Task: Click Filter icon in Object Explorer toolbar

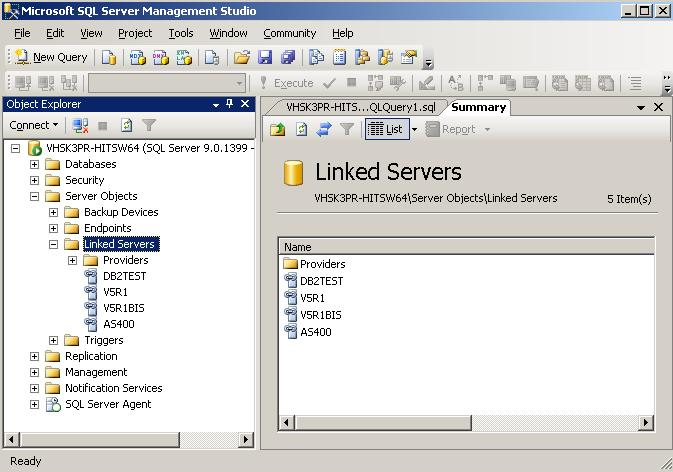Action: [149, 125]
